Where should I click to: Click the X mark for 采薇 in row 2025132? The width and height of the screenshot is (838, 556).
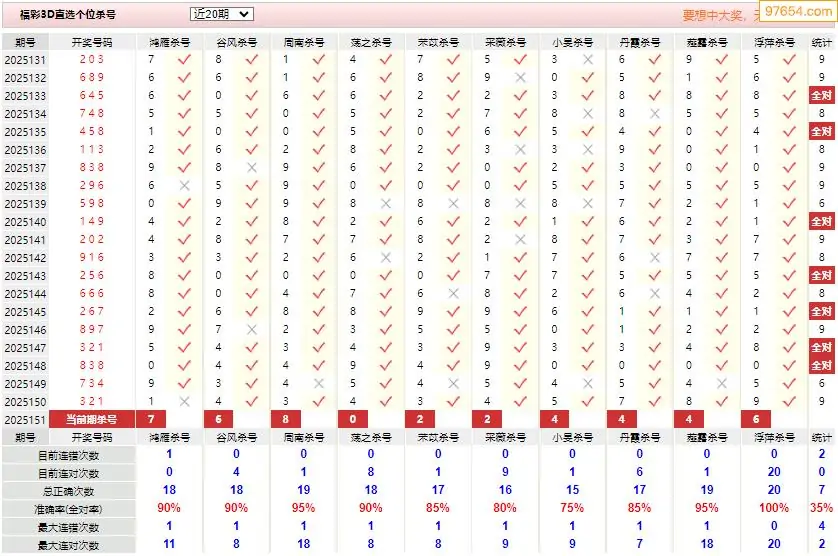521,78
